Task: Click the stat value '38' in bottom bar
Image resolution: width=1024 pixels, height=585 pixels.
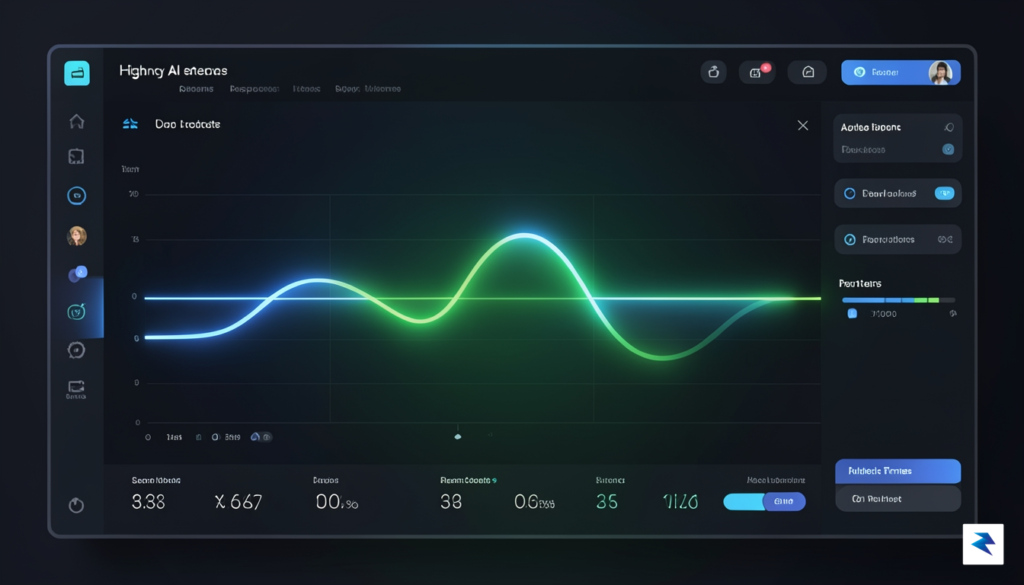Action: 451,501
